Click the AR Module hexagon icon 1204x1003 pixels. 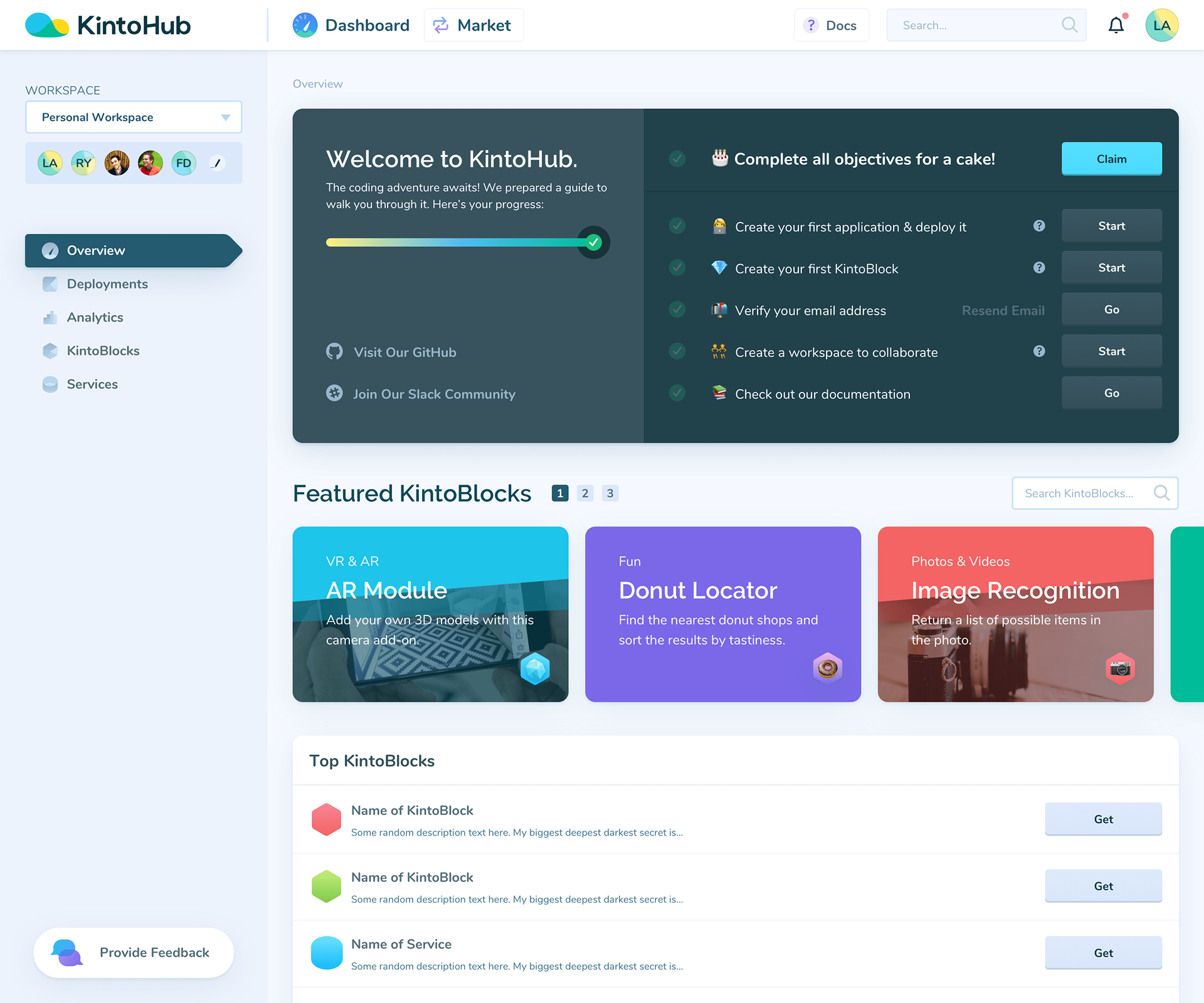point(535,668)
